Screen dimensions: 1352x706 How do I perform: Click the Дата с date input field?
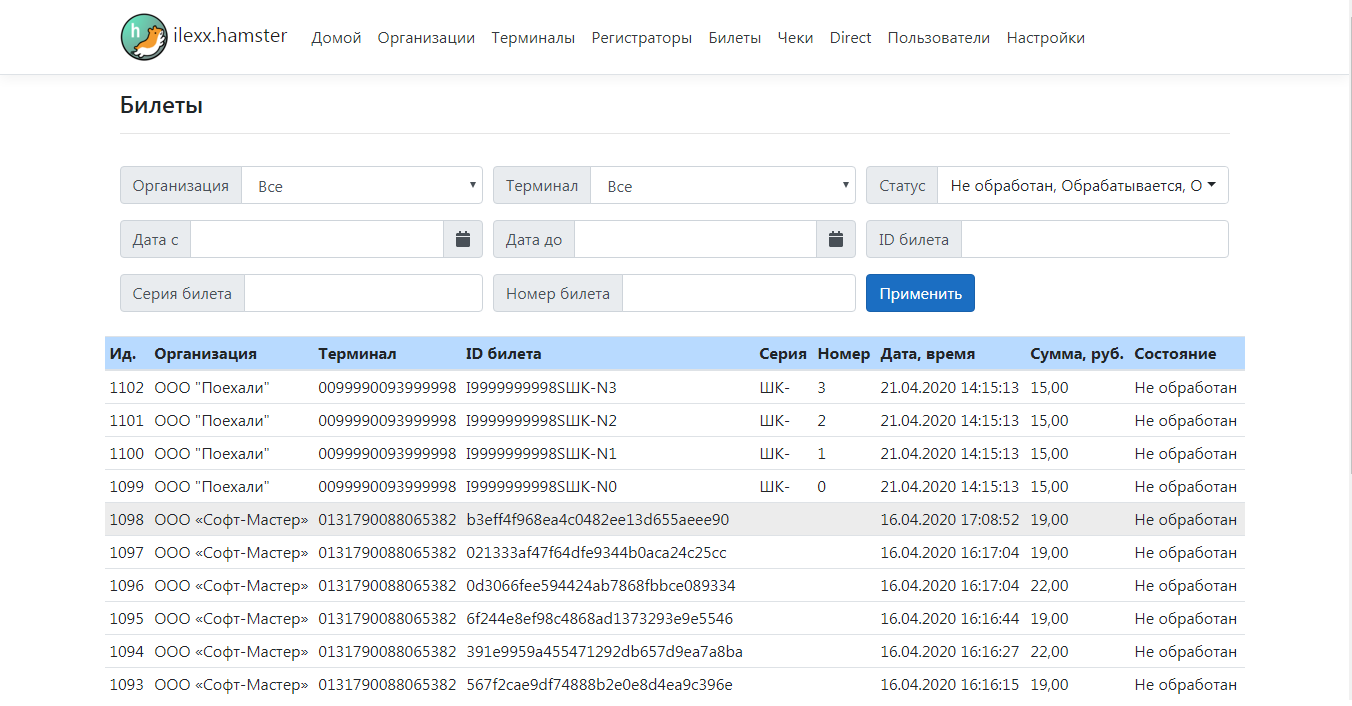tap(316, 239)
